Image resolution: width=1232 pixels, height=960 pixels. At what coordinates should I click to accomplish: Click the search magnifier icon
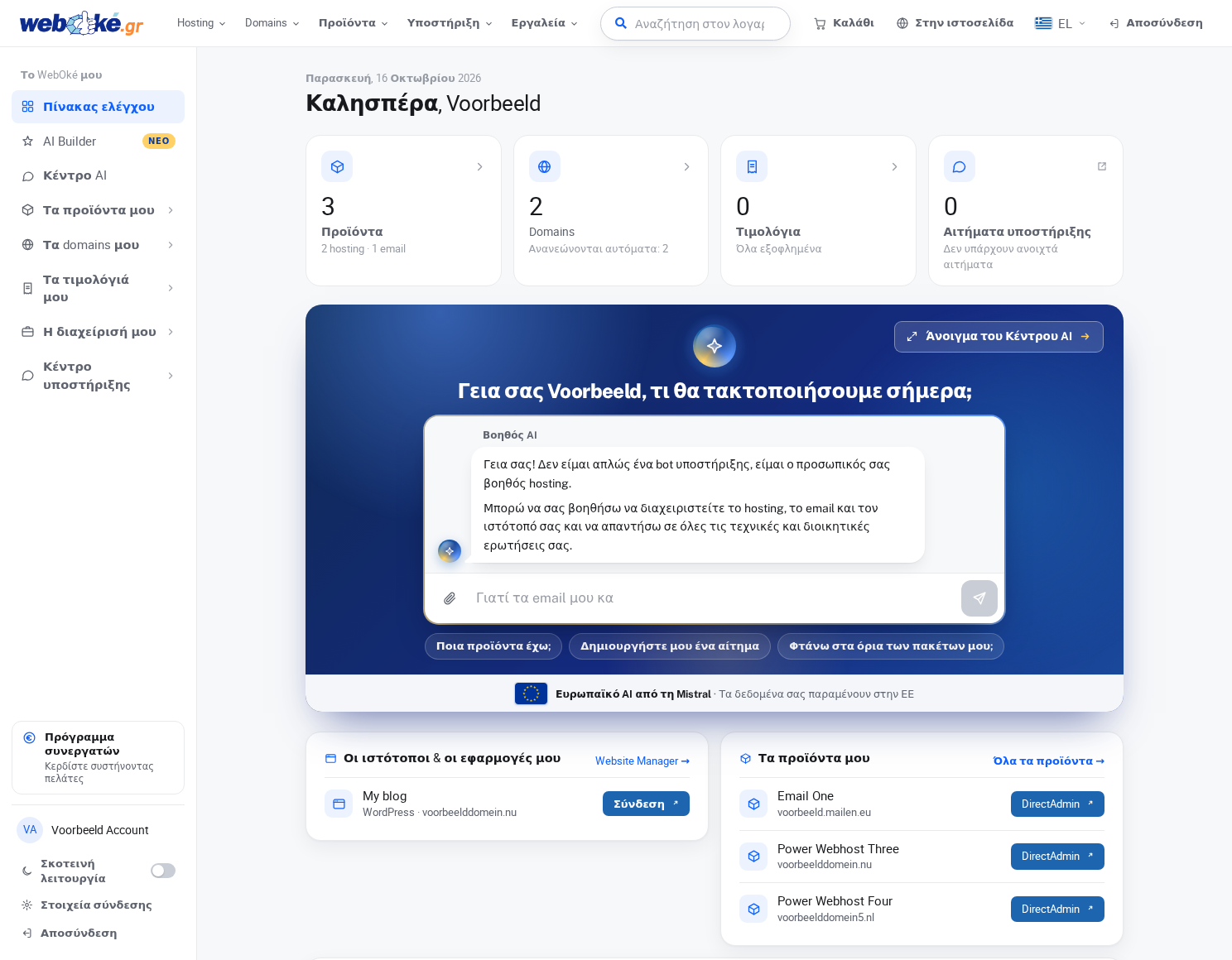click(x=621, y=23)
